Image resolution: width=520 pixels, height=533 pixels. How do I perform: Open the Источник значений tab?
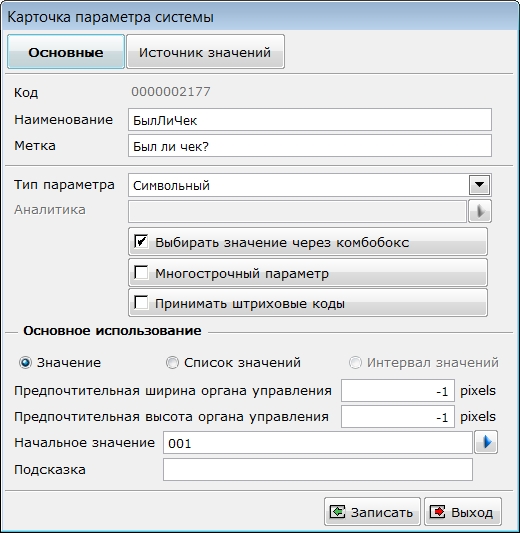point(205,52)
